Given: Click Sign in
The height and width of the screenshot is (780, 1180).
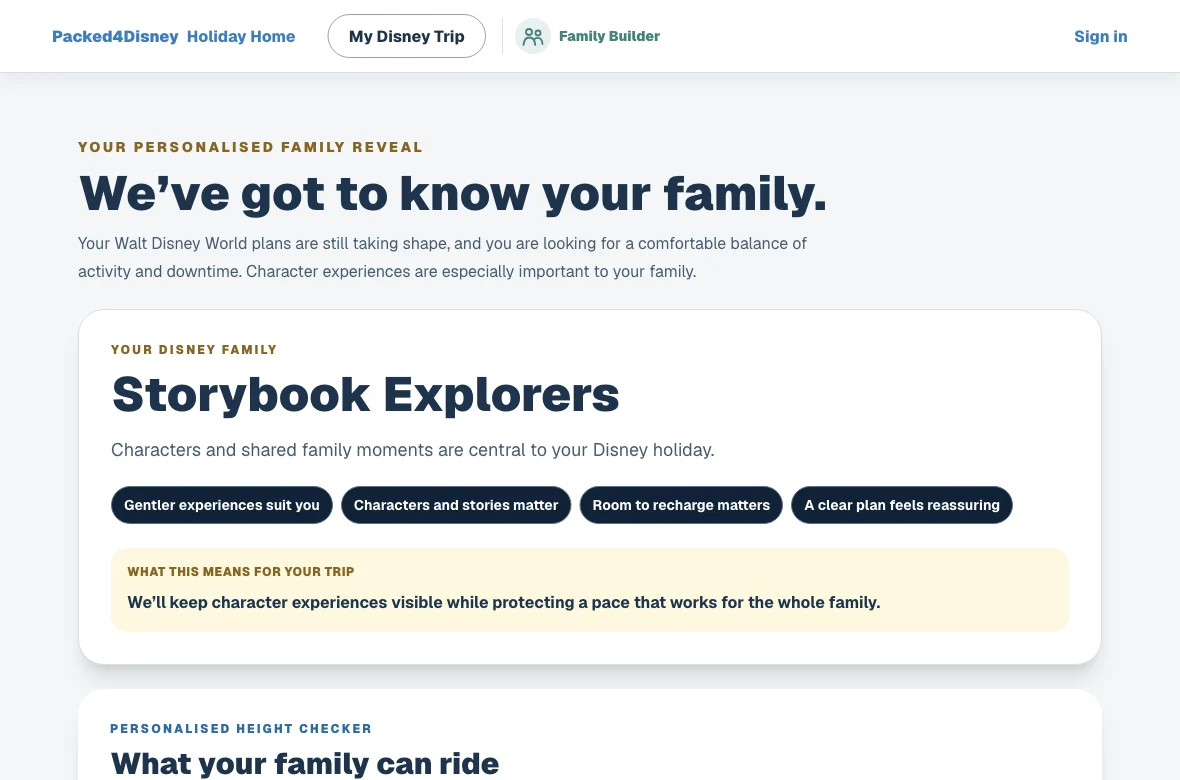Looking at the screenshot, I should [x=1100, y=36].
